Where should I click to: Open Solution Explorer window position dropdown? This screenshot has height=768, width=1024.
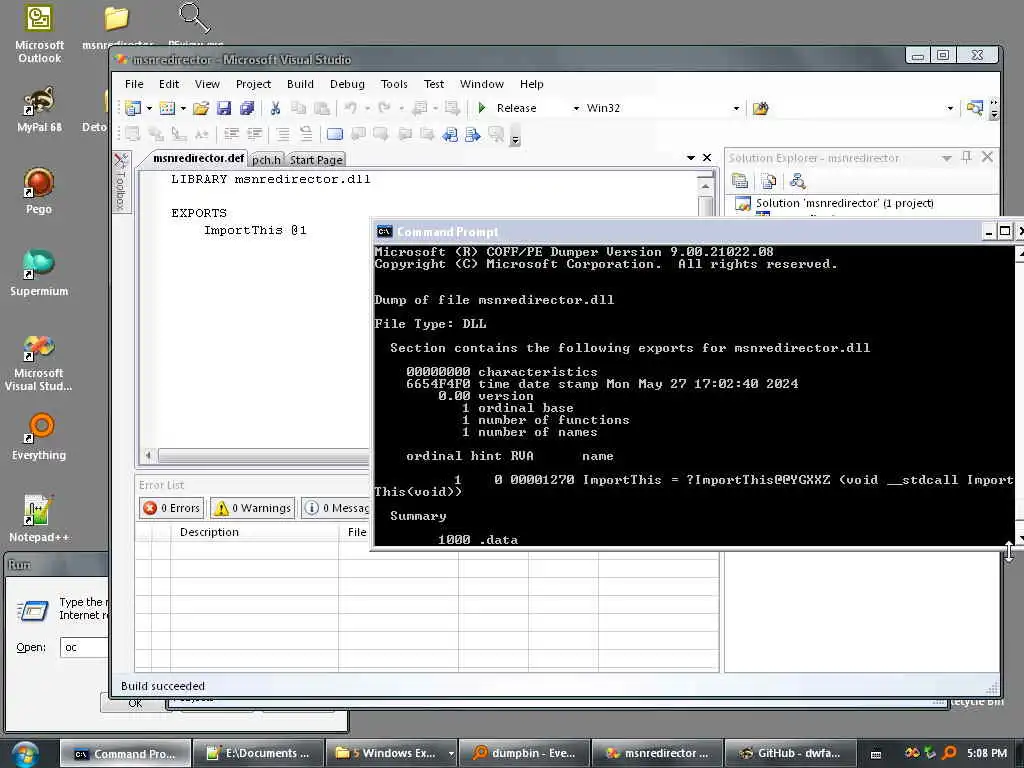tap(946, 158)
